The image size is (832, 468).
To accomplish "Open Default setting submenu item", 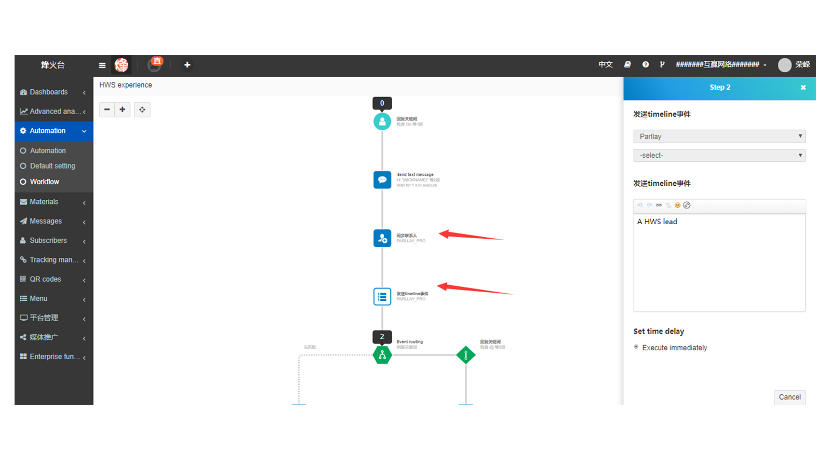I will 52,166.
